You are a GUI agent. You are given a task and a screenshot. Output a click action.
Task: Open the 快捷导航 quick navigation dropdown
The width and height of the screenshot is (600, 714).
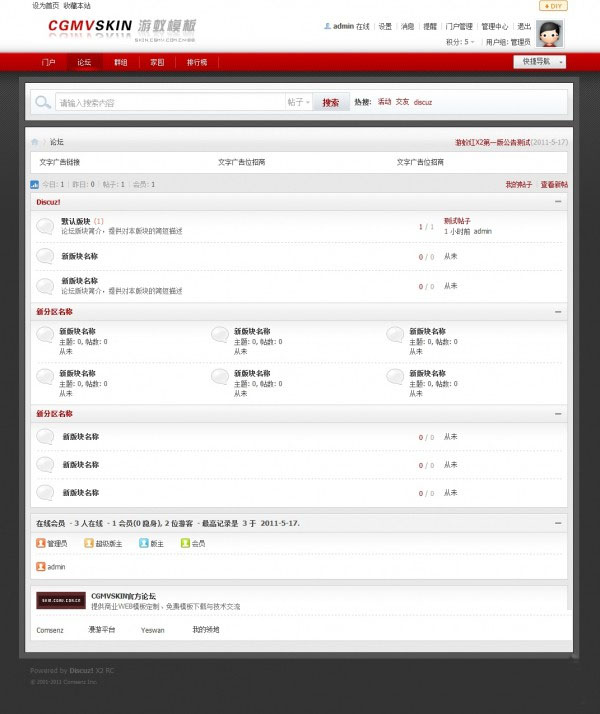(x=539, y=61)
